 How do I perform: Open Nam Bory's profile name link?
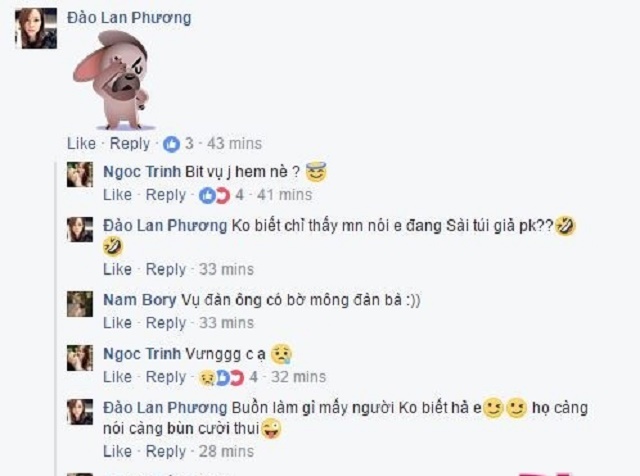click(x=140, y=300)
